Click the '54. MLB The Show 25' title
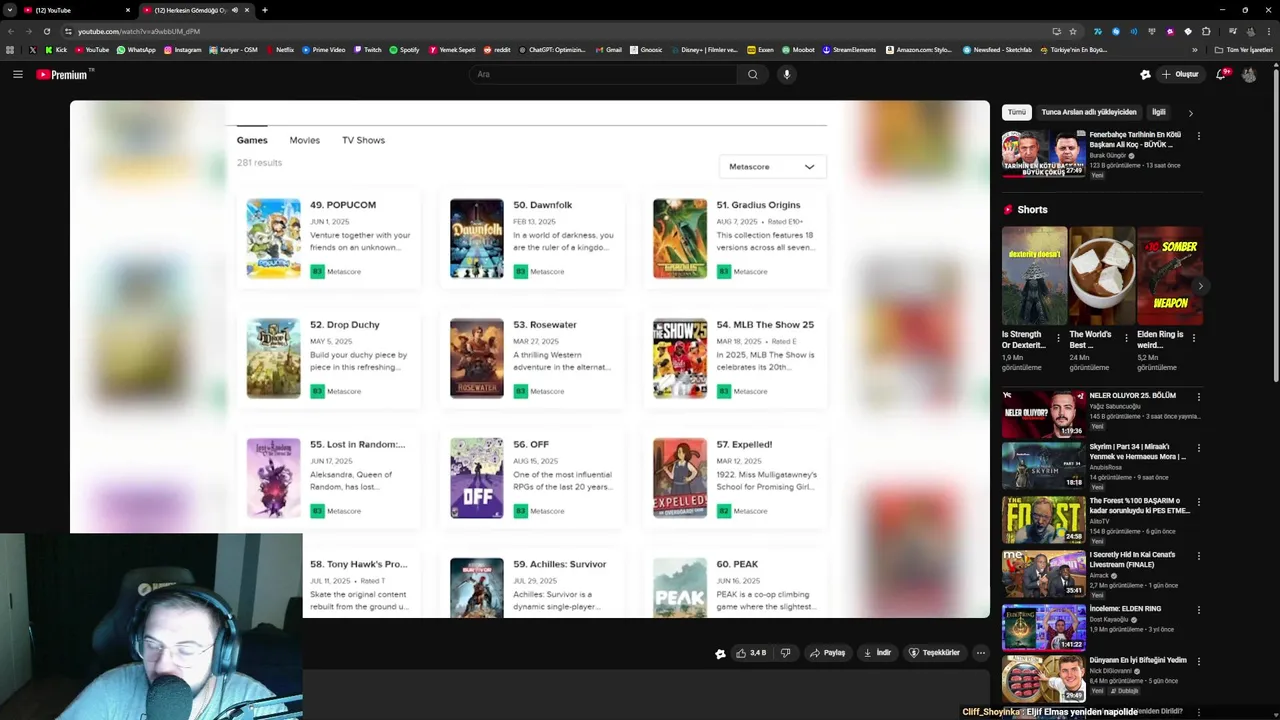The width and height of the screenshot is (1280, 720). pos(765,325)
